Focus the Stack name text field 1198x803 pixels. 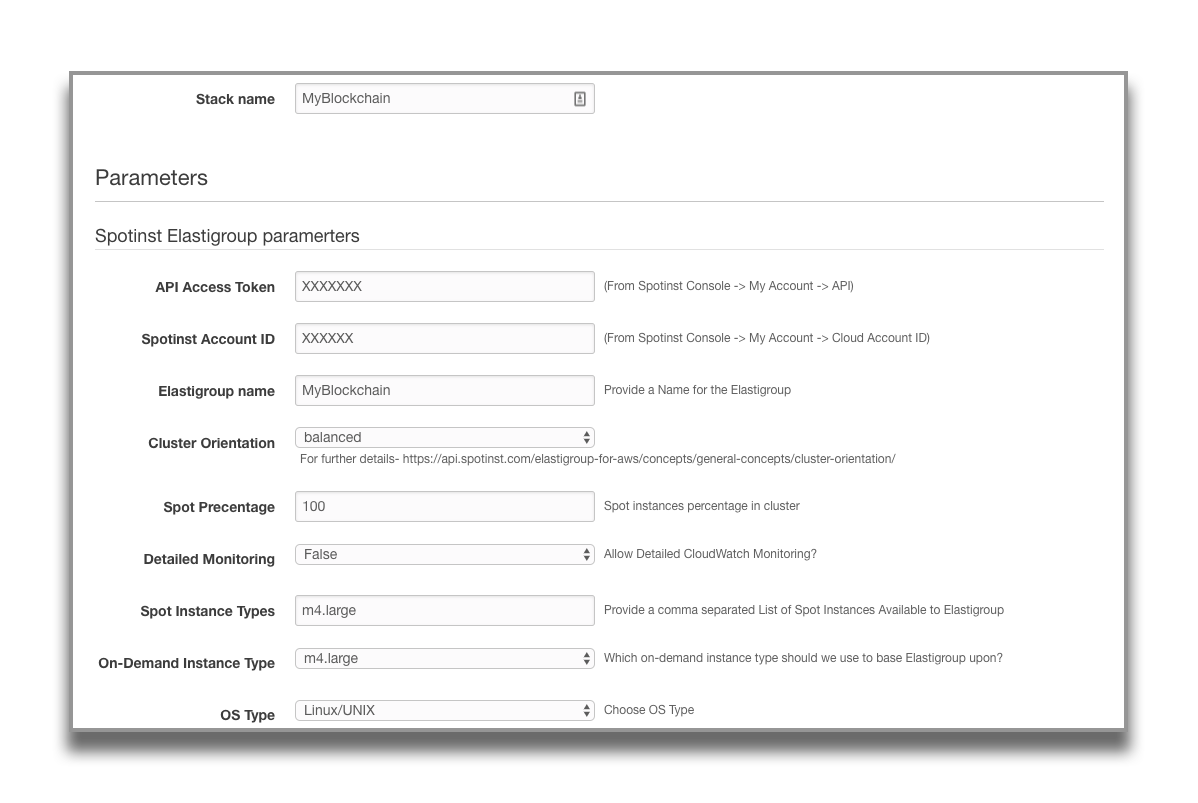[430, 99]
